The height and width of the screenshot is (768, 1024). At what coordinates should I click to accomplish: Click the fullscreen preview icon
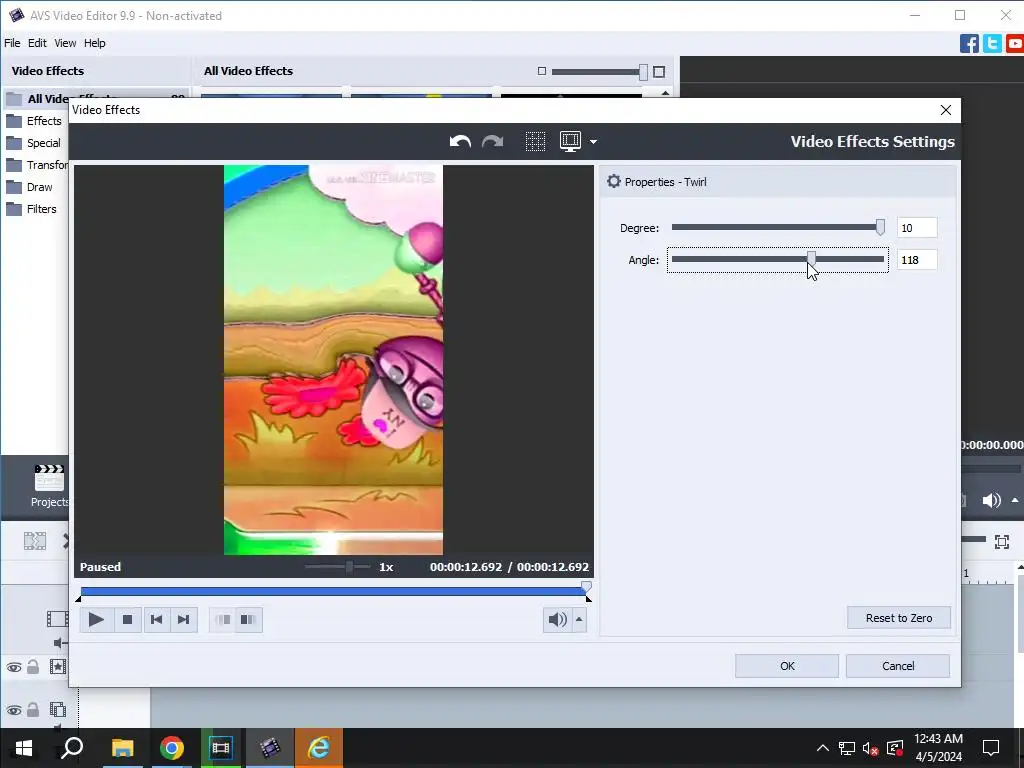coord(1002,541)
